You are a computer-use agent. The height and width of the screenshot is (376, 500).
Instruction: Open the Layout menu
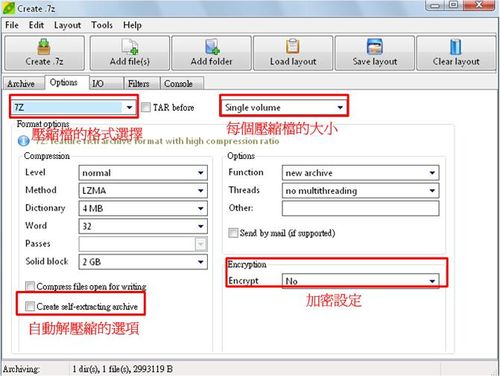coord(67,25)
